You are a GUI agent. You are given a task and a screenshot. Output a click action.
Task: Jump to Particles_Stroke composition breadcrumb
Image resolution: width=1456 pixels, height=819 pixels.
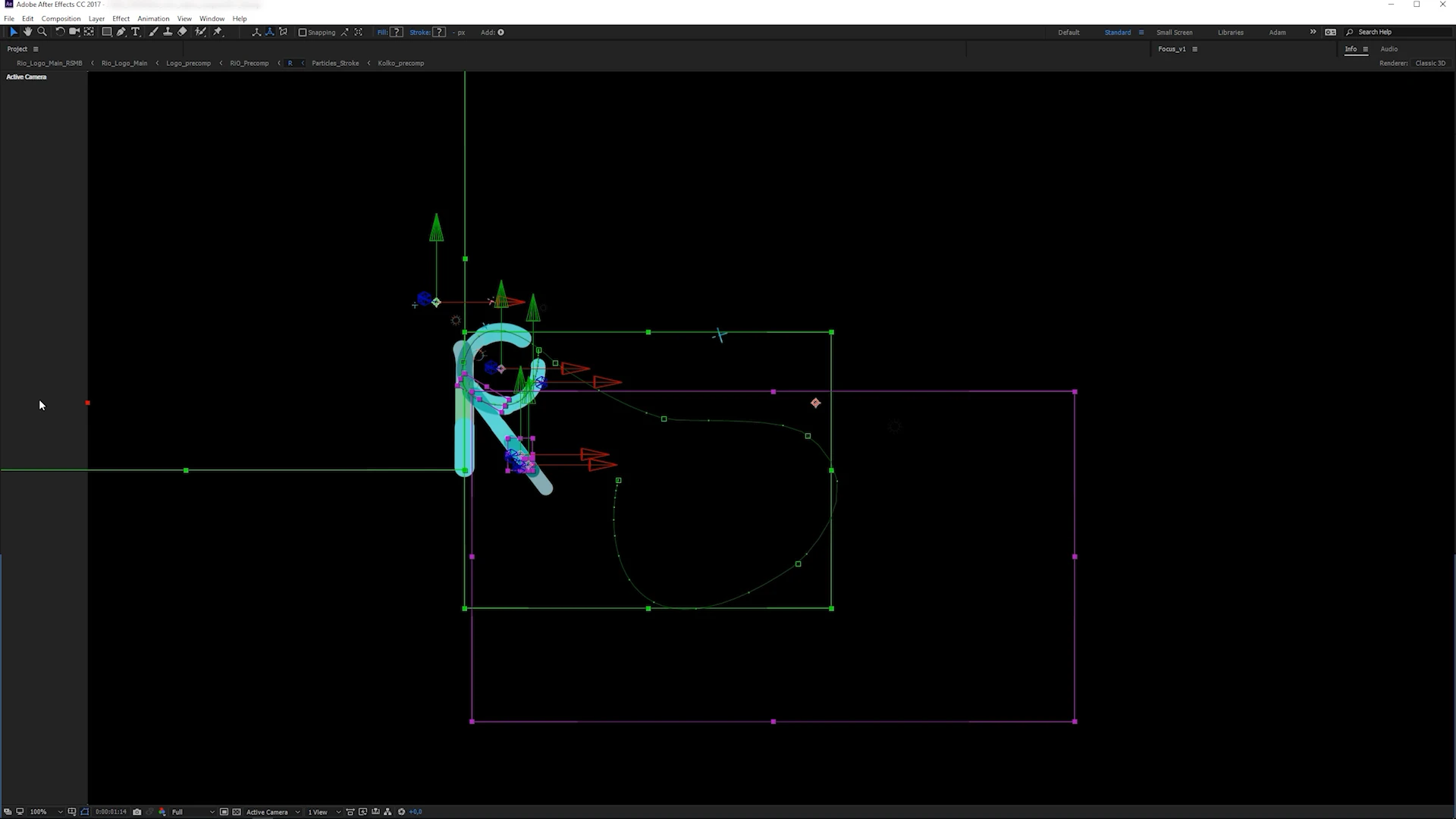coord(335,63)
